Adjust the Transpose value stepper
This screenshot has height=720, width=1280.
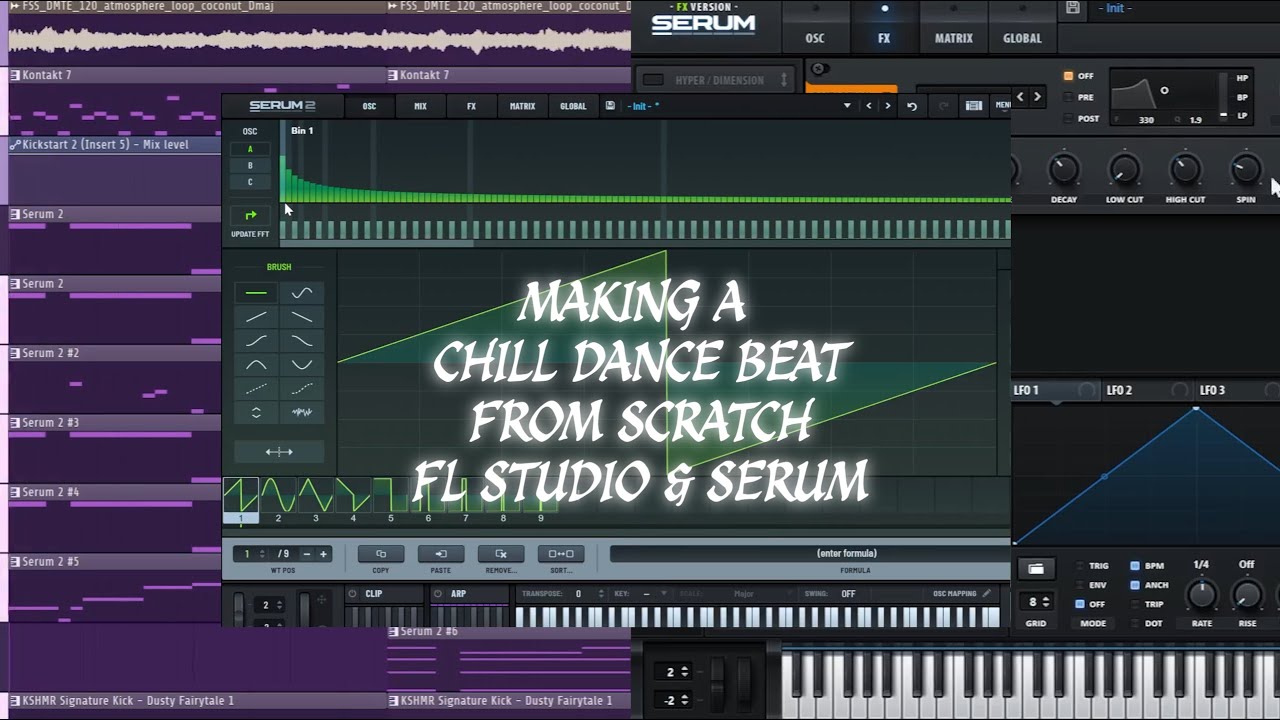pyautogui.click(x=601, y=594)
